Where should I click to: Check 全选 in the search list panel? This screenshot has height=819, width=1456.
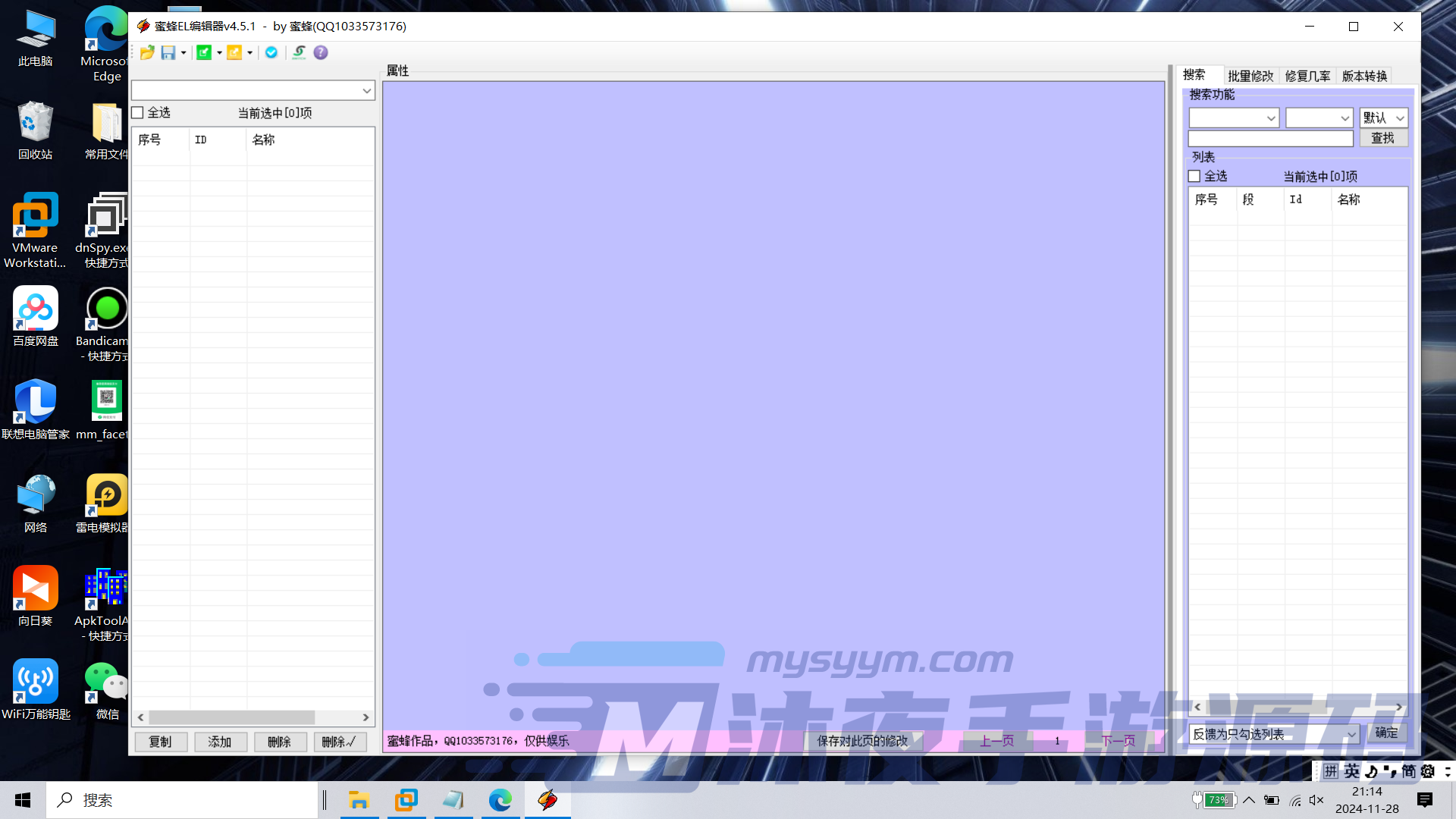(1194, 177)
